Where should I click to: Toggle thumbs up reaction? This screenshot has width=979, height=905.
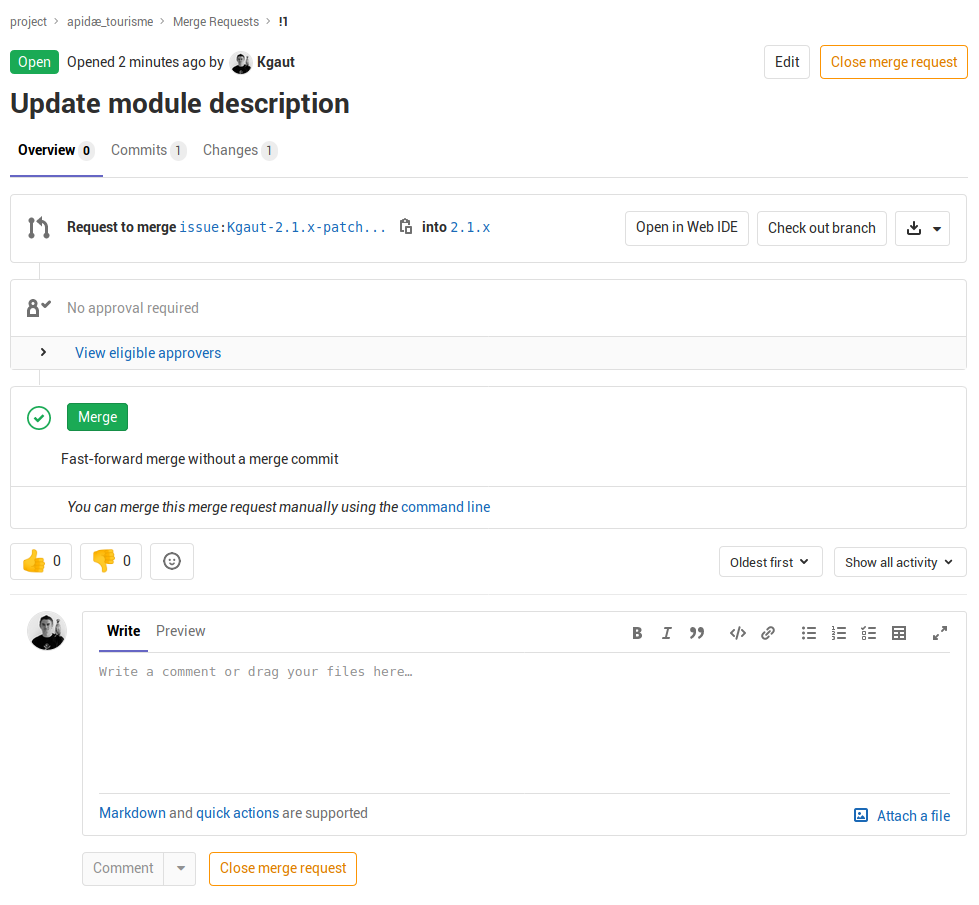[41, 562]
